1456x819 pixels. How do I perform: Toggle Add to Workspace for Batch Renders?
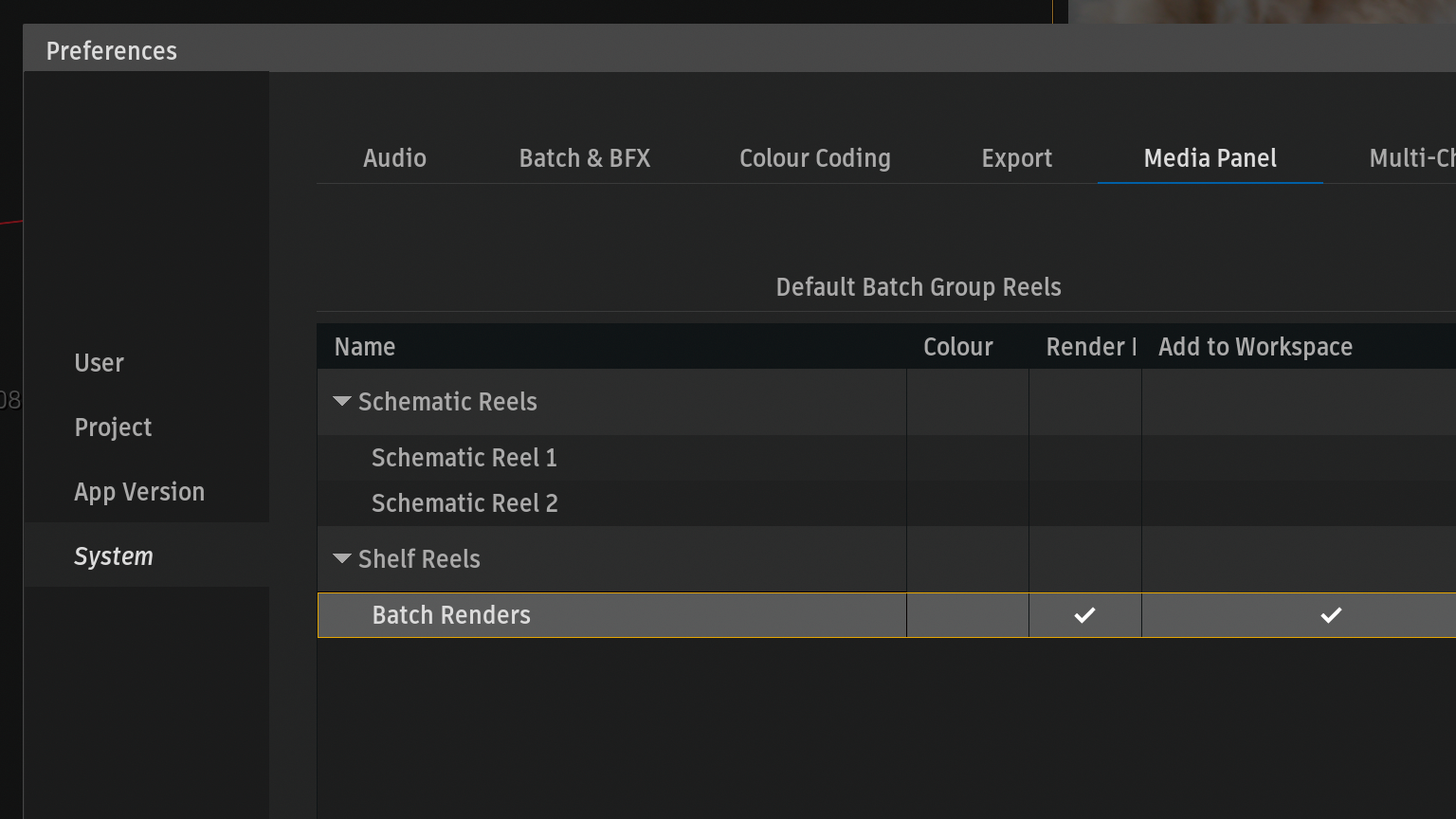pos(1330,615)
